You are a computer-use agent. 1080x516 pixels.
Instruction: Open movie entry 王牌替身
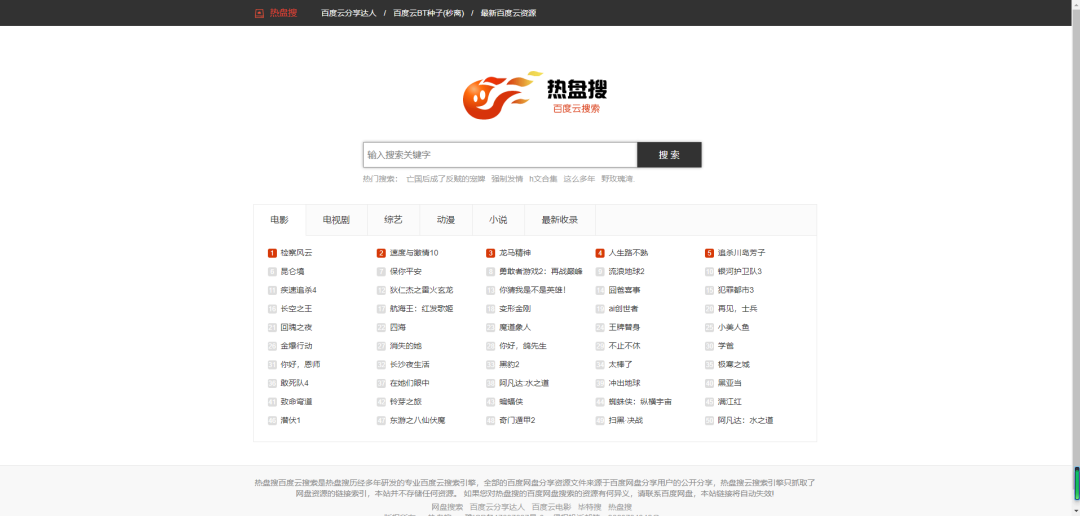tap(625, 327)
